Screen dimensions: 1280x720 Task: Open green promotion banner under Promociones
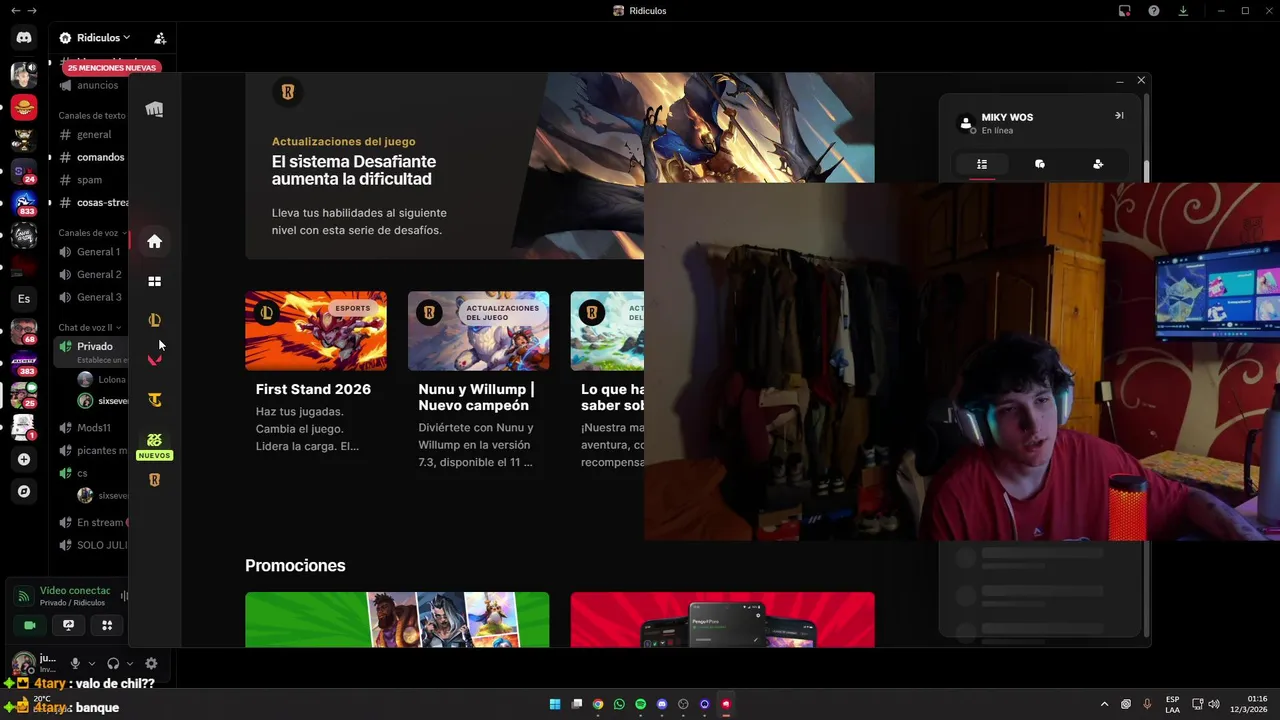tap(397, 620)
